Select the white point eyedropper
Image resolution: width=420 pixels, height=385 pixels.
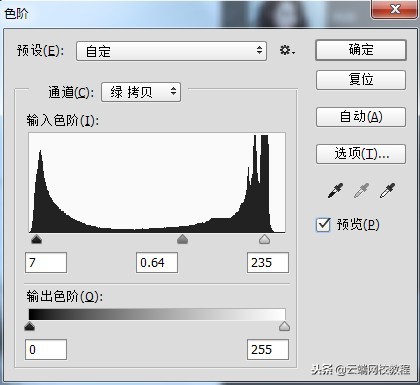[387, 190]
